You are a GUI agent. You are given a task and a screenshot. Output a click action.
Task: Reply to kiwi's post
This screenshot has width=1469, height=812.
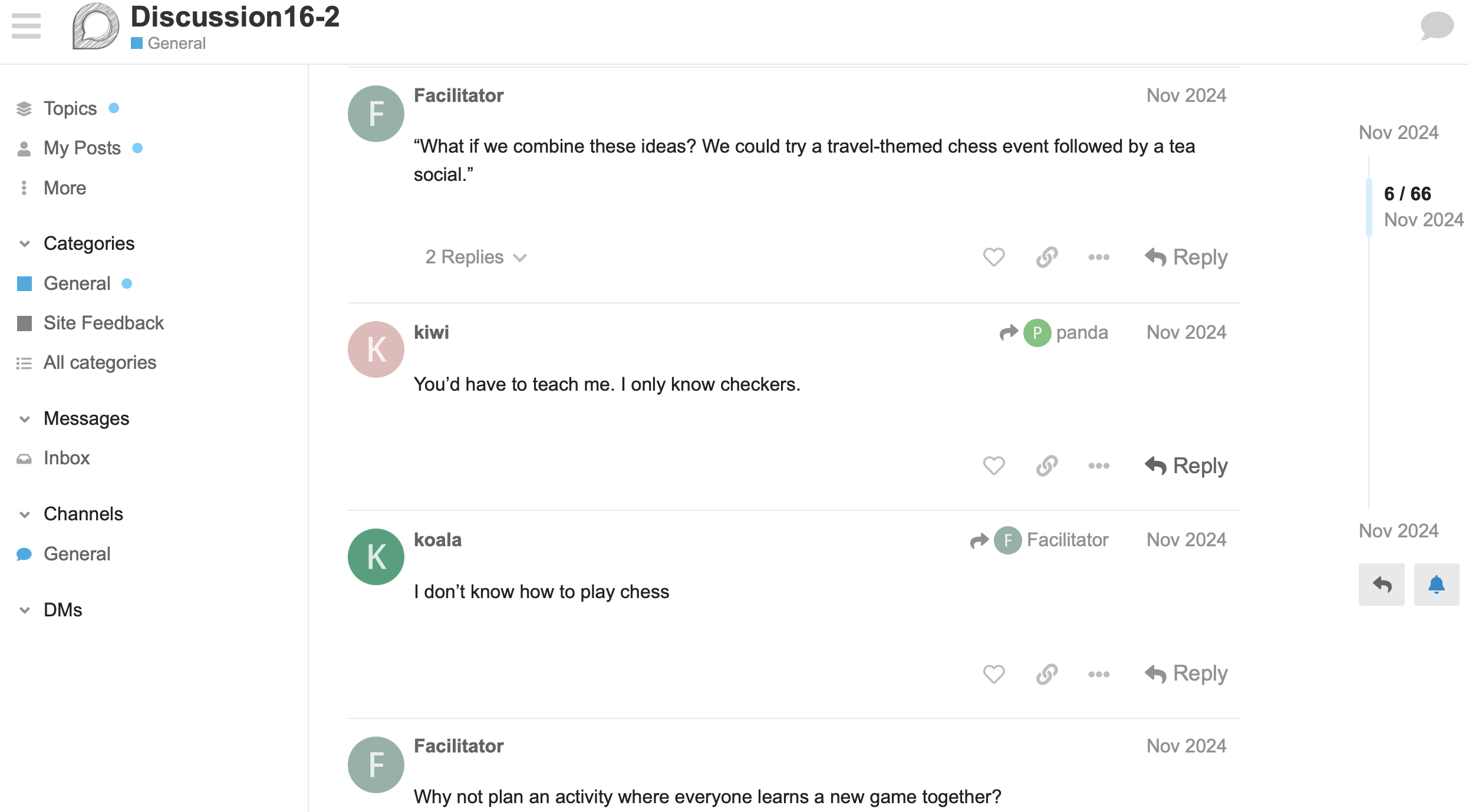click(x=1186, y=466)
